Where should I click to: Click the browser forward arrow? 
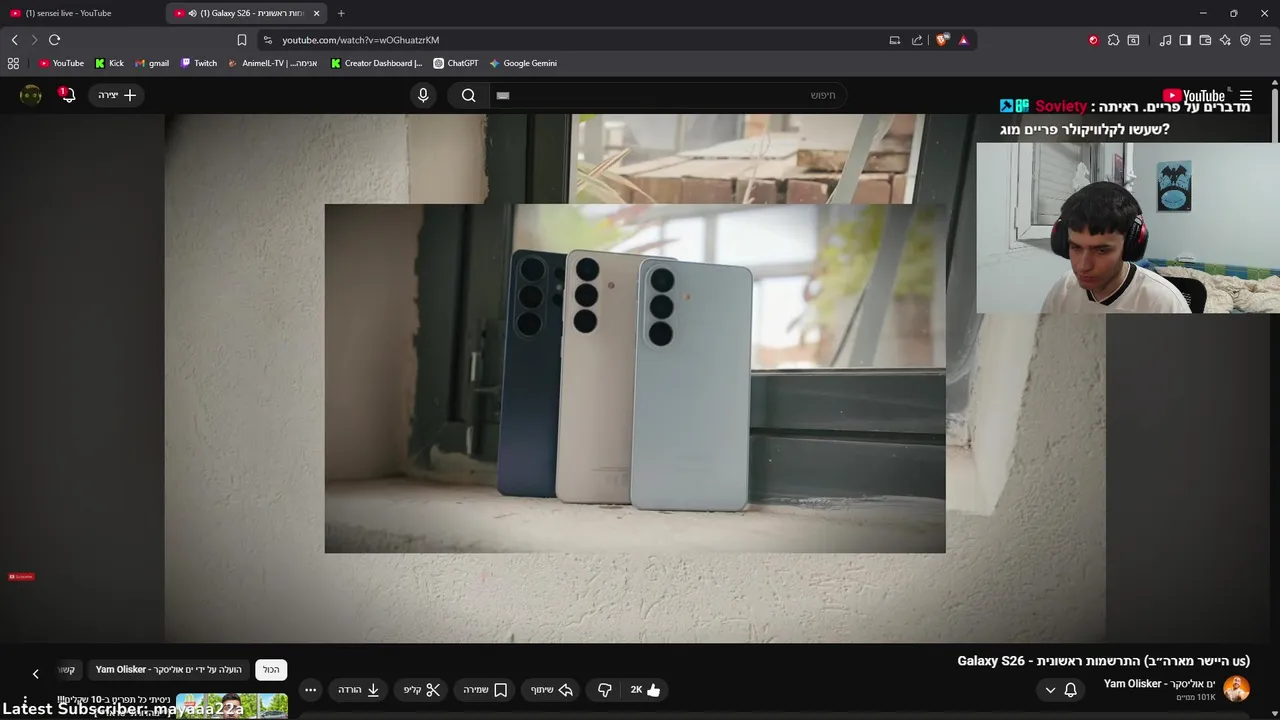(34, 40)
